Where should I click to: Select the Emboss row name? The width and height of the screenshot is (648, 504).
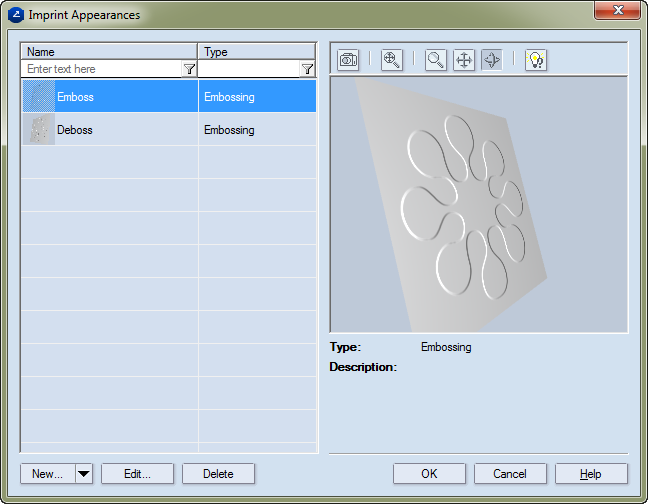pyautogui.click(x=75, y=97)
